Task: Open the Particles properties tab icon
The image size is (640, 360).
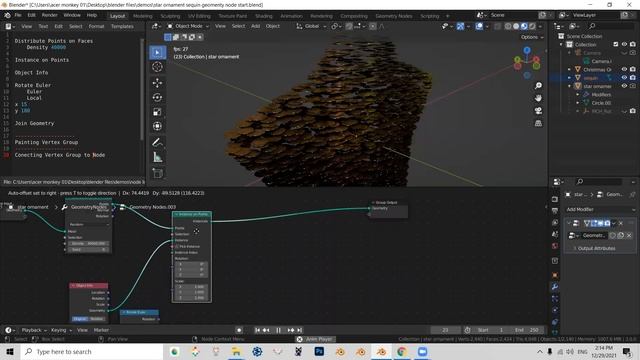Action: (555, 299)
